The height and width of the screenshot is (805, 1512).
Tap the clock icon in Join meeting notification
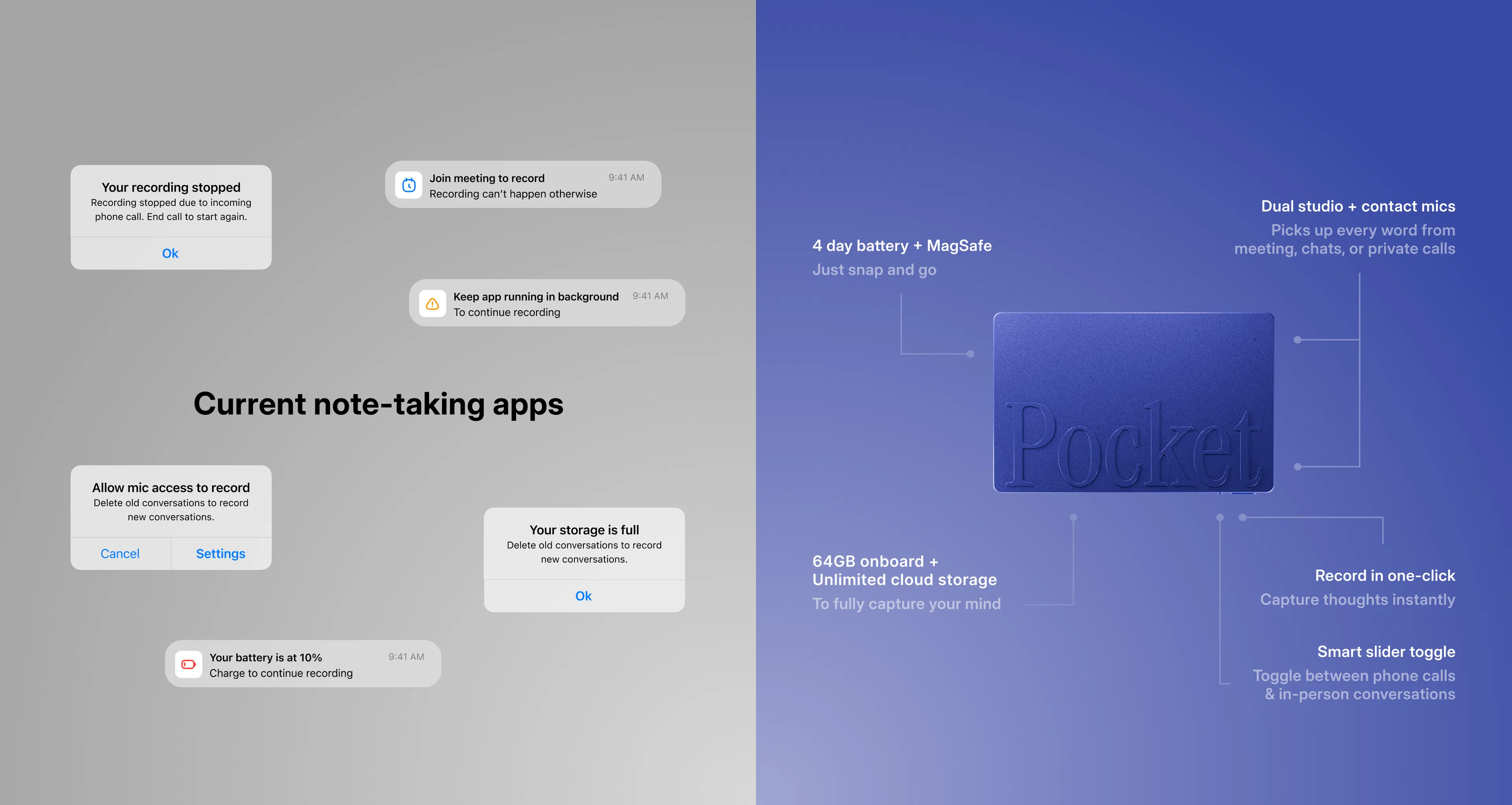coord(409,185)
